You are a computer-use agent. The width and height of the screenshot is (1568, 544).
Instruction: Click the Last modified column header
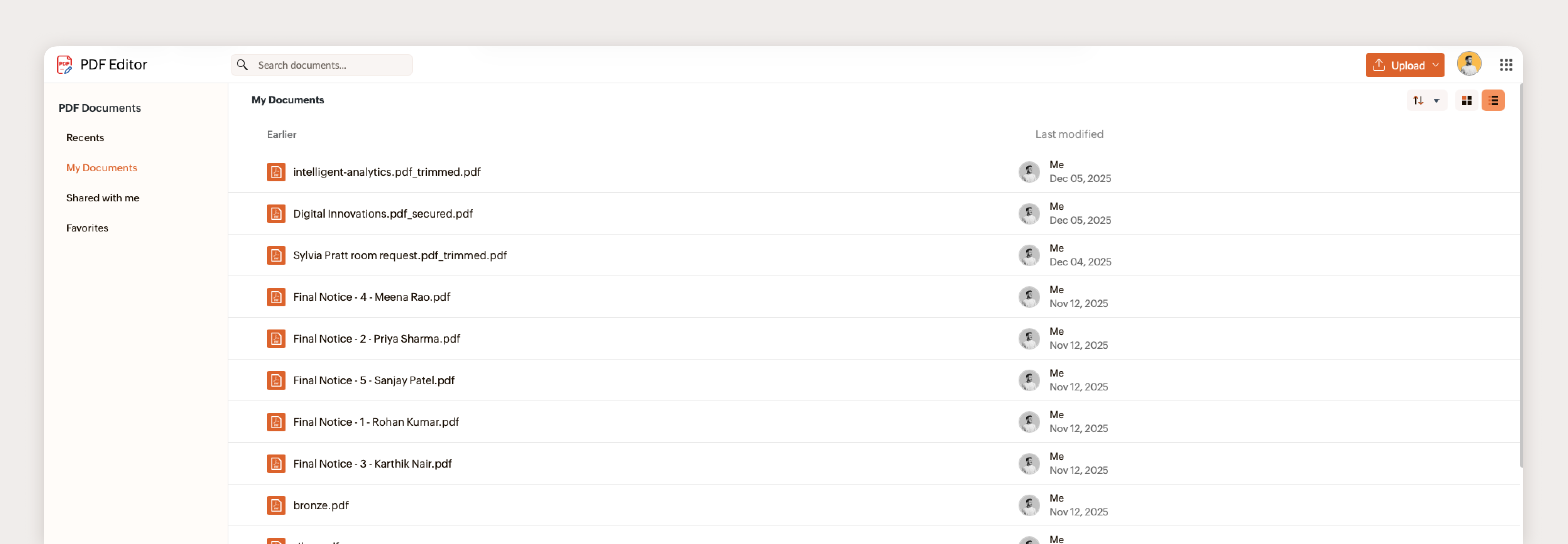1069,135
